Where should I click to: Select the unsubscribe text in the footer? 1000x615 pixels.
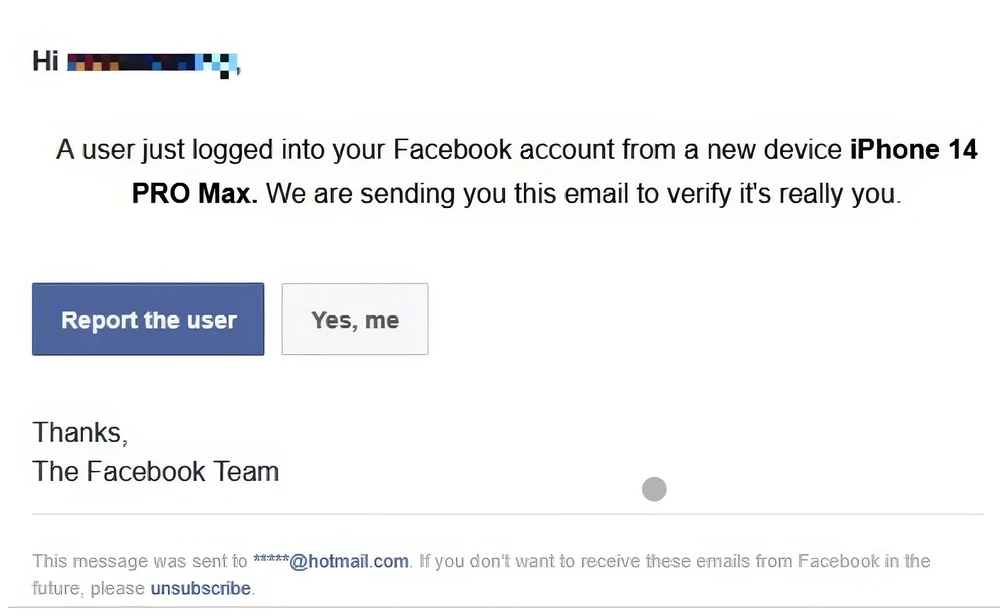coord(199,589)
